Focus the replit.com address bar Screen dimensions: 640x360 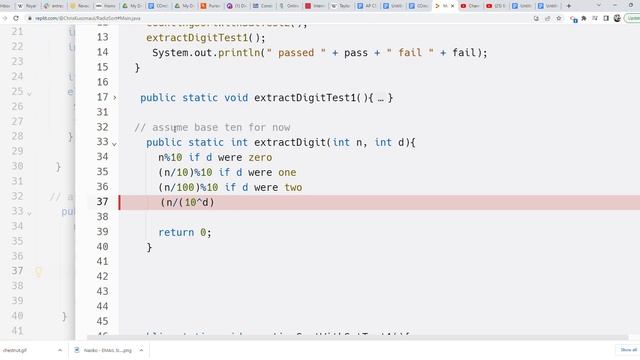pos(278,18)
